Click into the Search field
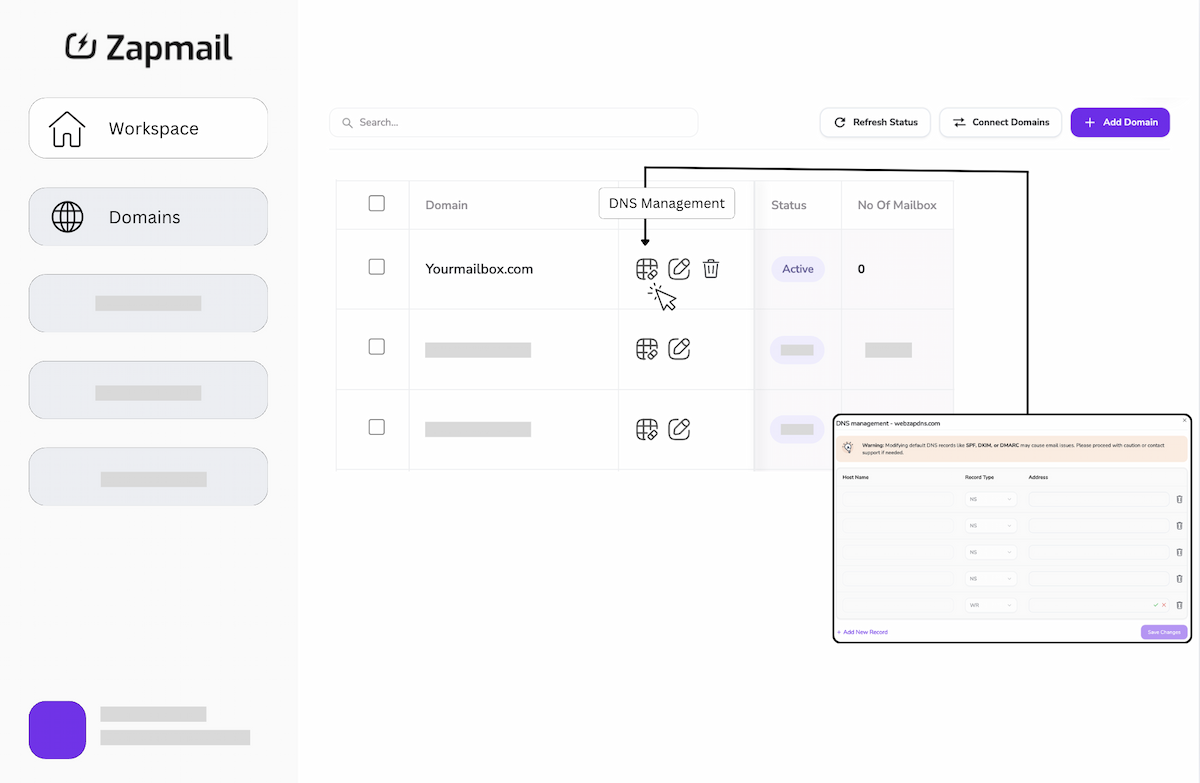Viewport: 1200px width, 783px height. pyautogui.click(x=514, y=122)
